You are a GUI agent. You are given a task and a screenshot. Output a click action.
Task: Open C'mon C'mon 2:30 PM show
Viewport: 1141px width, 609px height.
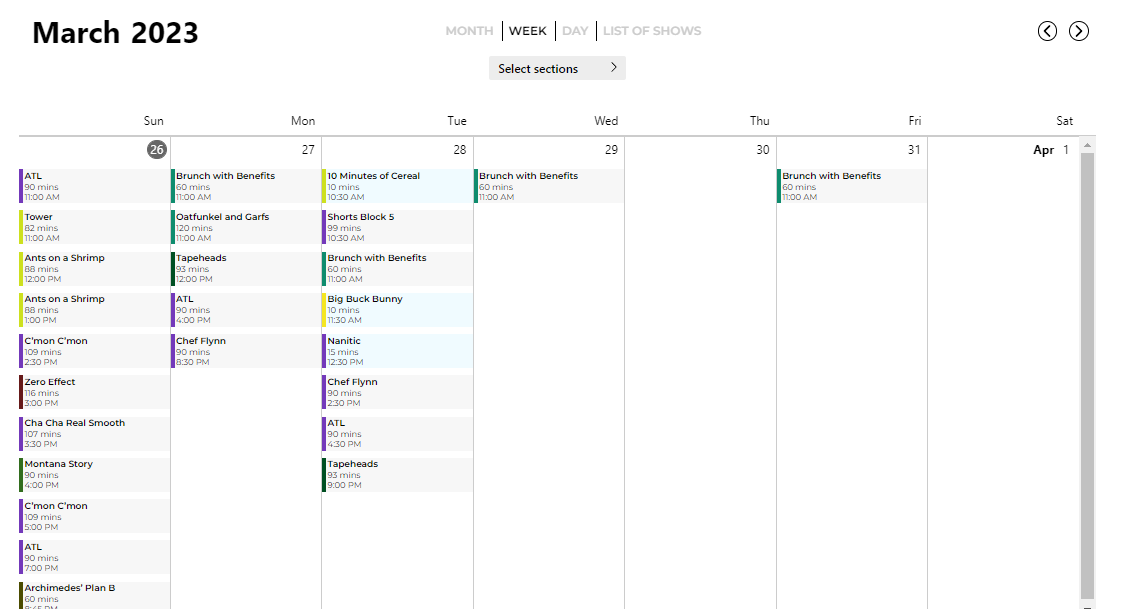click(95, 351)
